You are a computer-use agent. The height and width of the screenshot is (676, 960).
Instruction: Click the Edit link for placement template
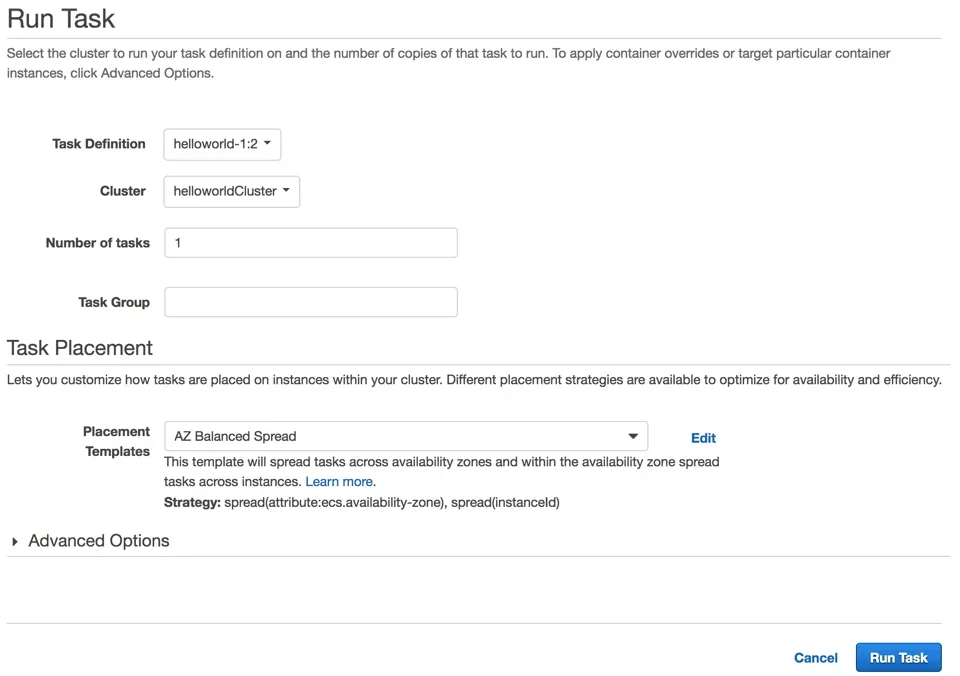pos(703,438)
